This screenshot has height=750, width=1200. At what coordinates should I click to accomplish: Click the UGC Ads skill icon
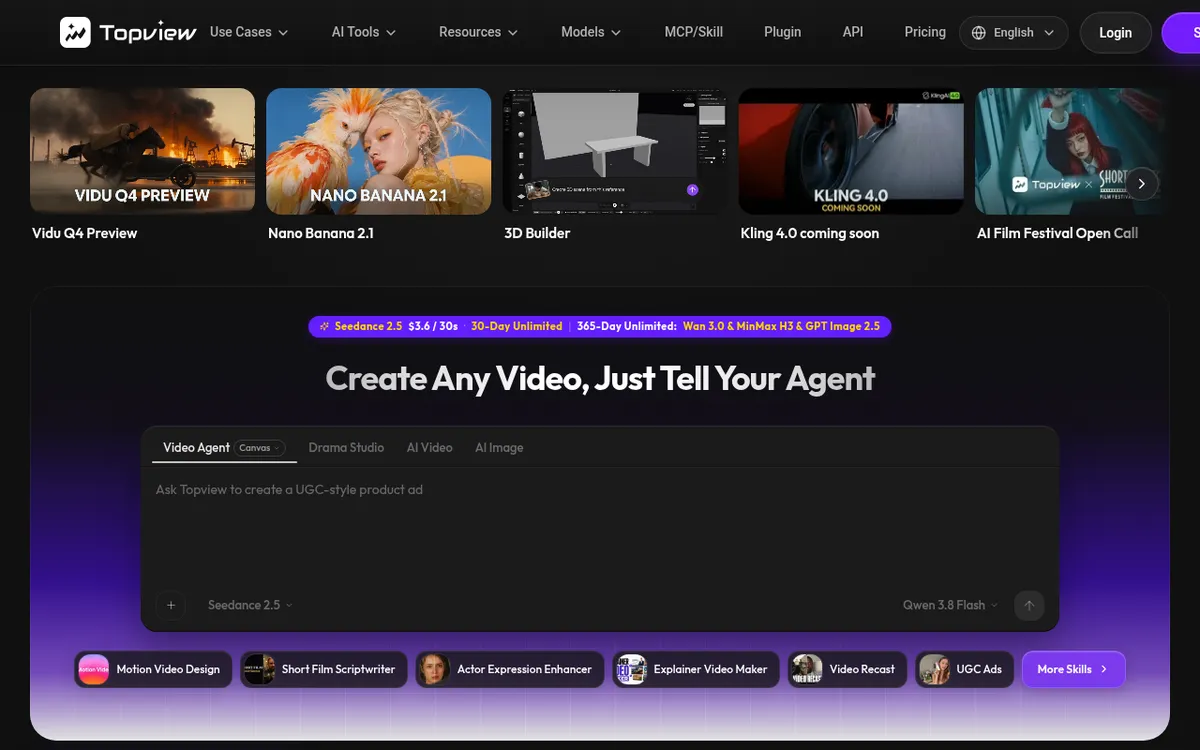[x=934, y=669]
